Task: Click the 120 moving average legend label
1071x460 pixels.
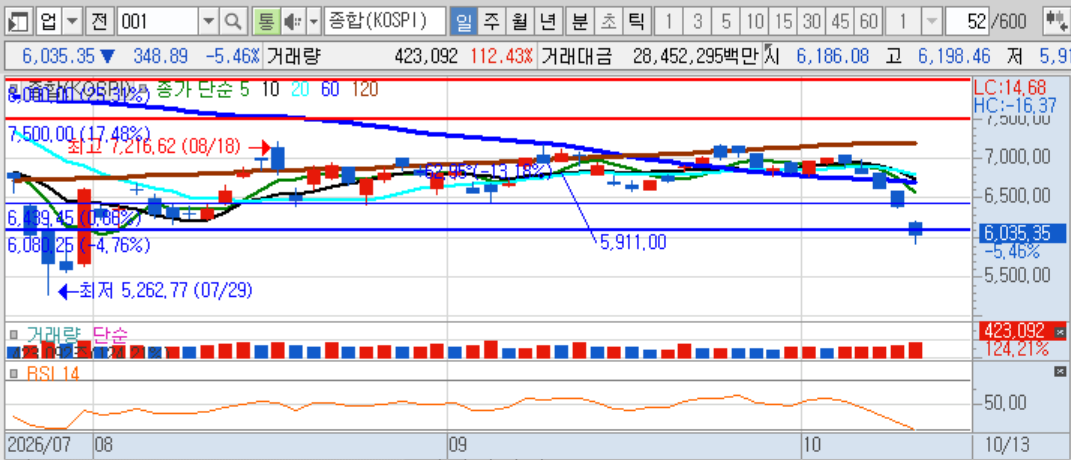Action: click(365, 89)
